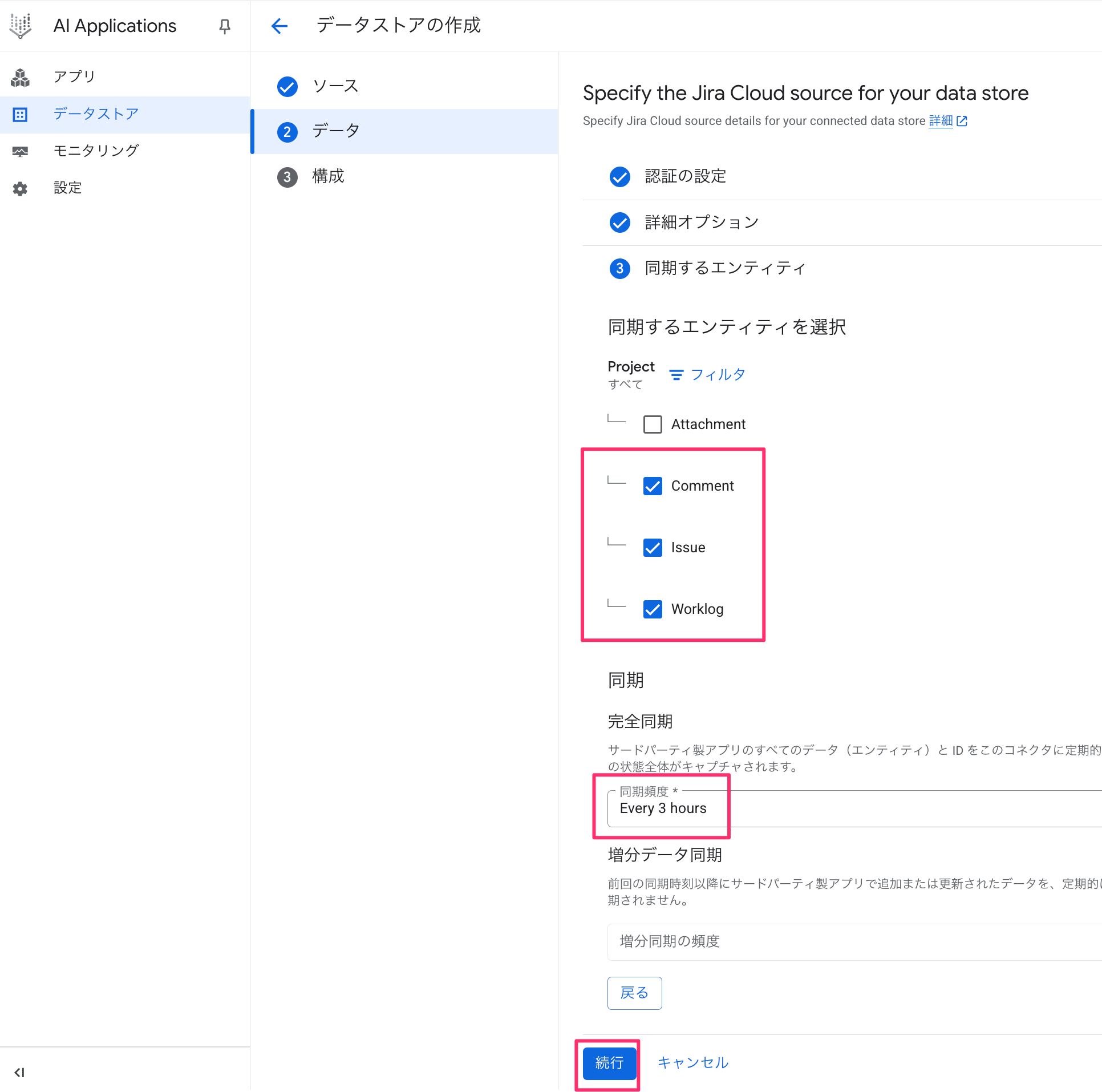The width and height of the screenshot is (1102, 1092).
Task: Open アプリ in the sidebar menu
Action: pyautogui.click(x=125, y=77)
